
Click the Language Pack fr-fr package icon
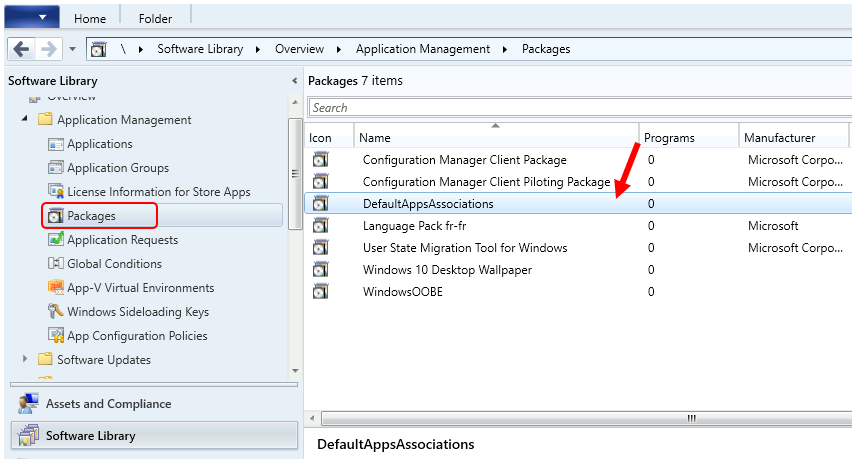tap(320, 225)
